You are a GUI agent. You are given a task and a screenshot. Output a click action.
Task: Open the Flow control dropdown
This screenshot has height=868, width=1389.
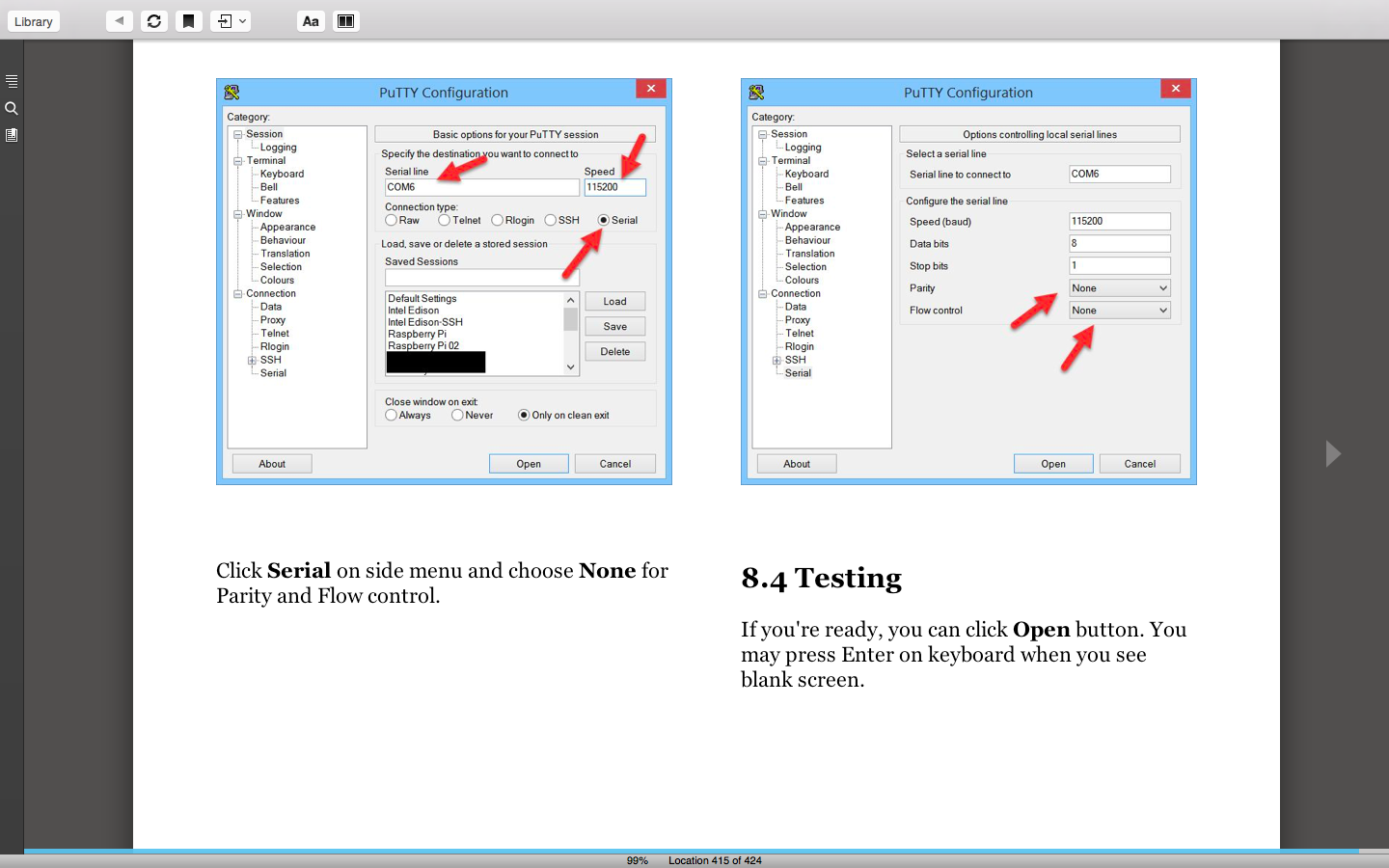pyautogui.click(x=1120, y=311)
